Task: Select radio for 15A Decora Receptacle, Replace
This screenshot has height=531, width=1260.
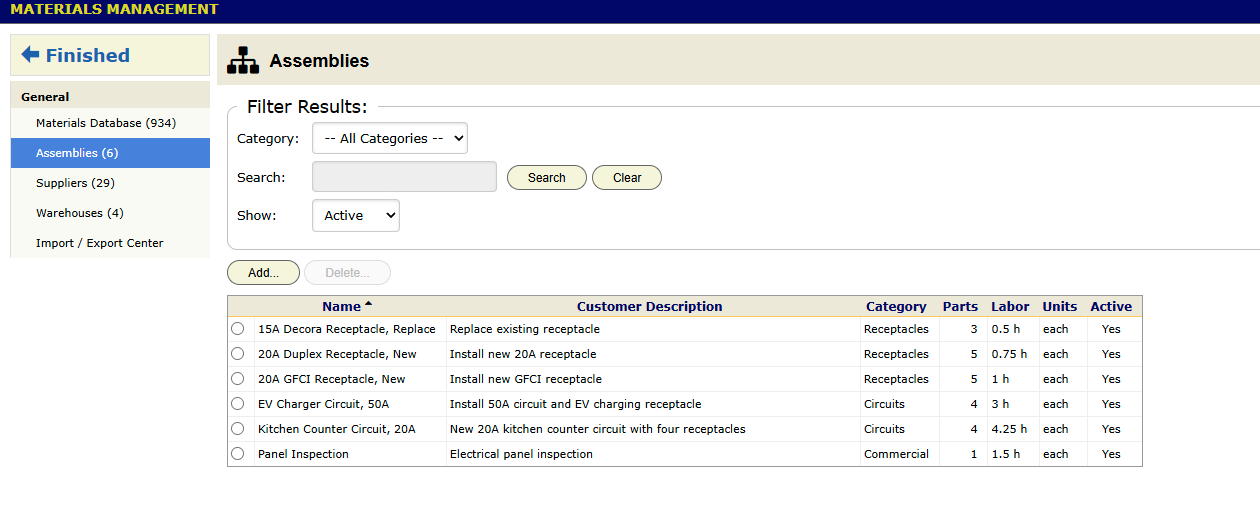Action: pyautogui.click(x=237, y=329)
